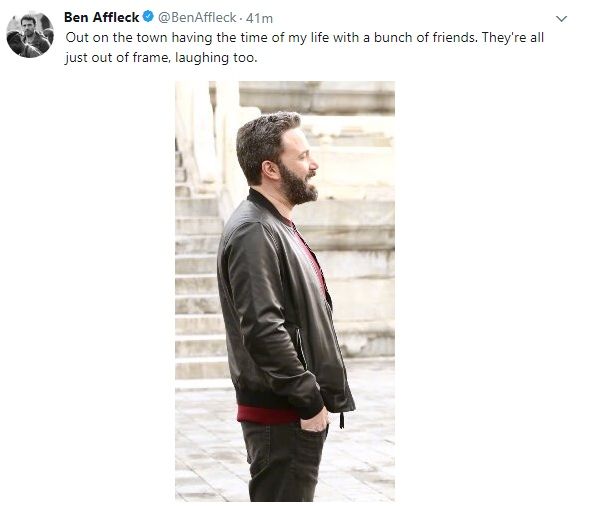Click the posted-time label 41m
Screen dimensions: 596x506
(x=259, y=18)
